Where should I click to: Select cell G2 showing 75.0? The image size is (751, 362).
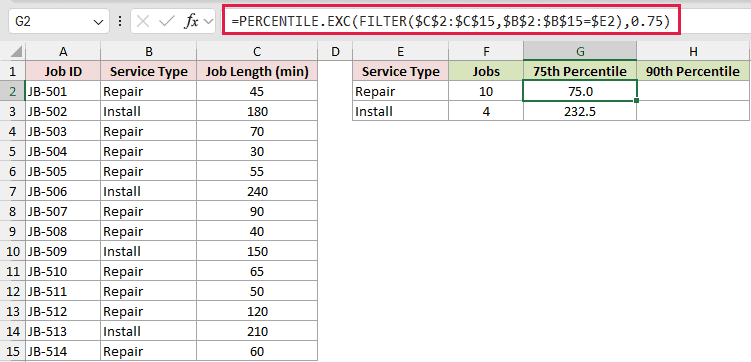[580, 91]
